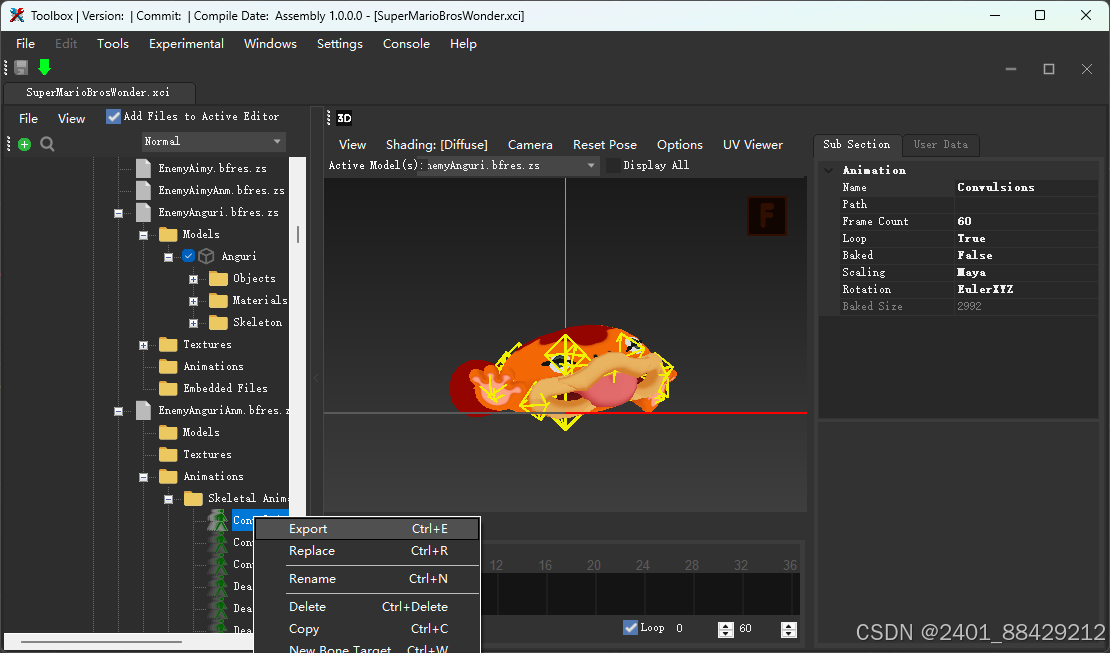Click the EnemyAimyAnm.bfres.zs file icon

click(144, 191)
